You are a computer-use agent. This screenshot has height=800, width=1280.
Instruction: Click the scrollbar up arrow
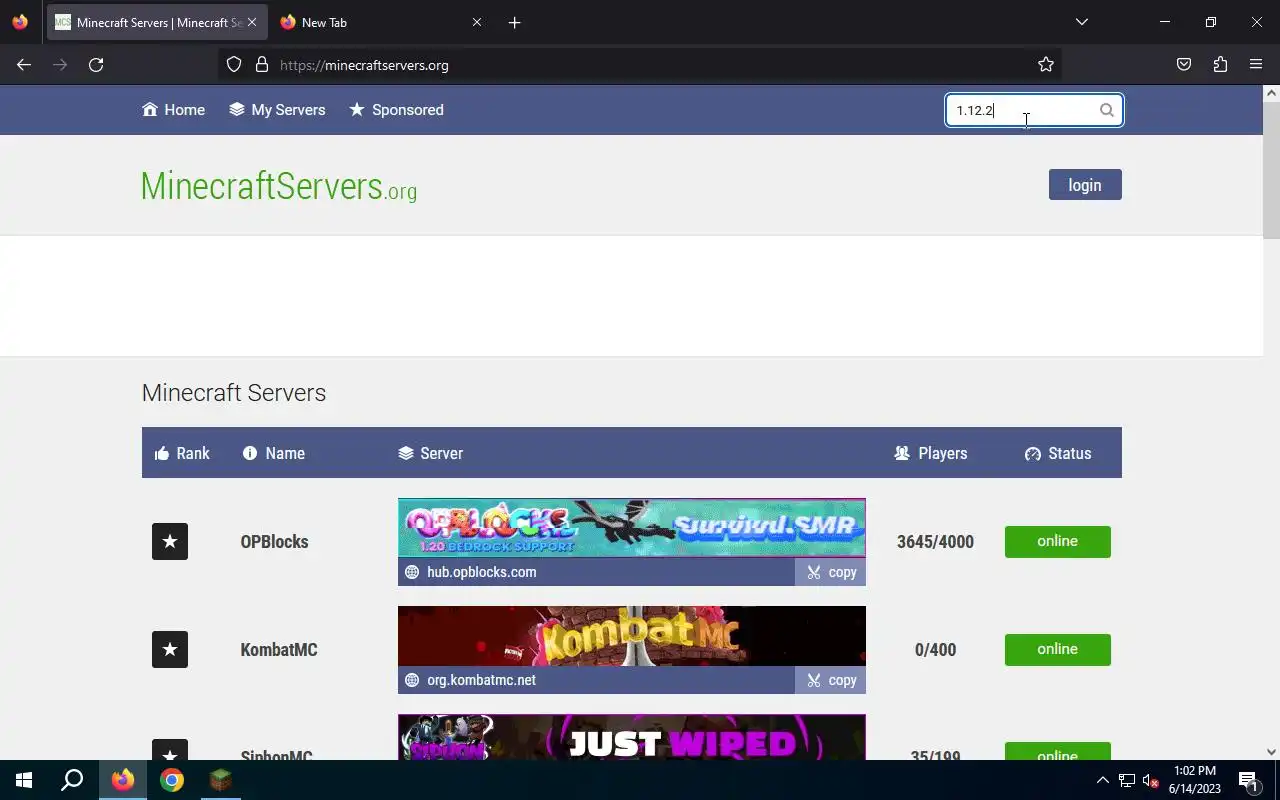click(1271, 93)
